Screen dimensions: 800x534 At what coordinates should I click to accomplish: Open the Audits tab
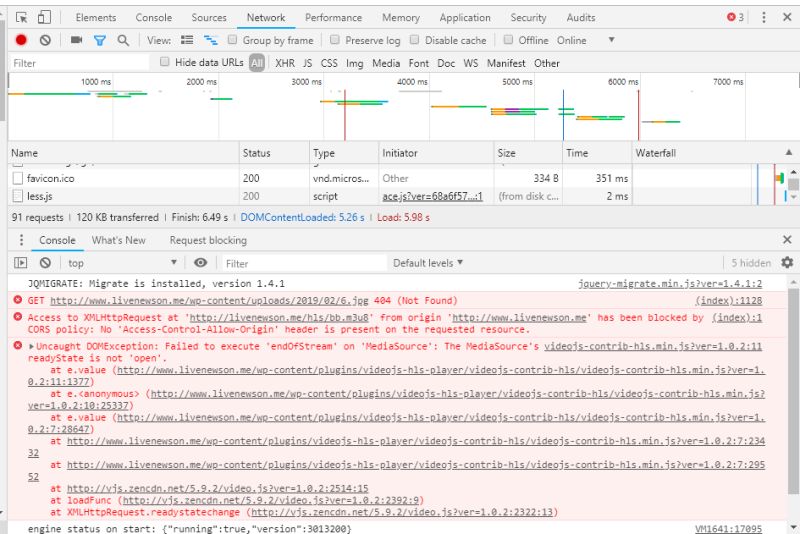[x=581, y=17]
